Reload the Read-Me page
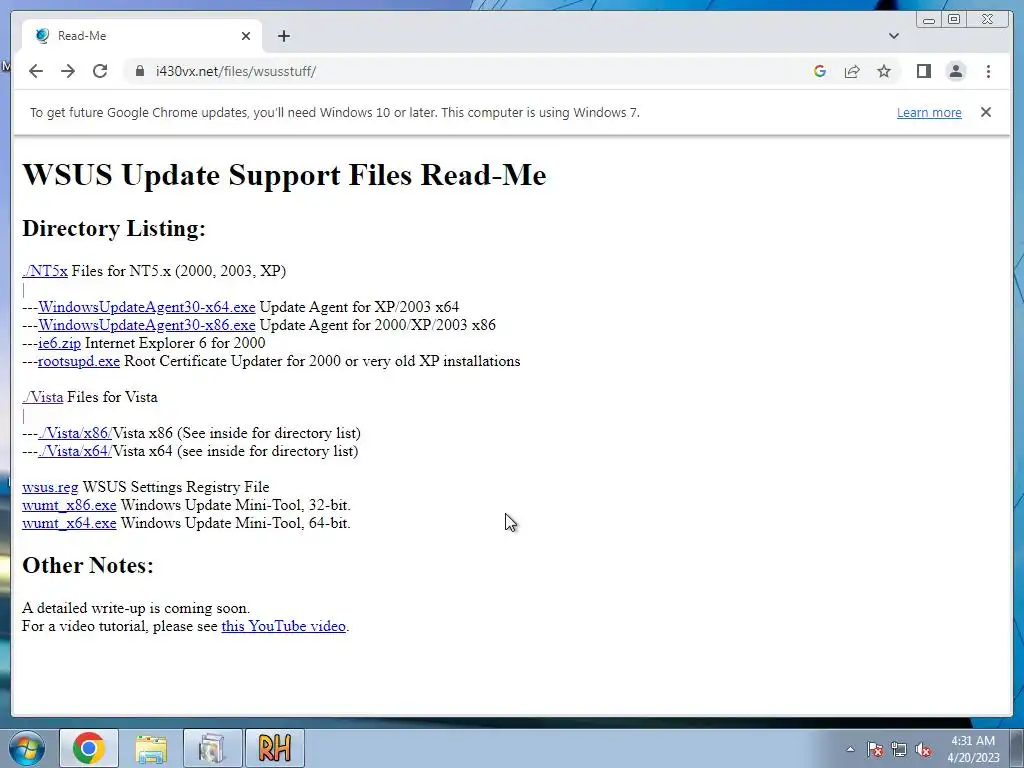Viewport: 1024px width, 768px height. point(100,71)
